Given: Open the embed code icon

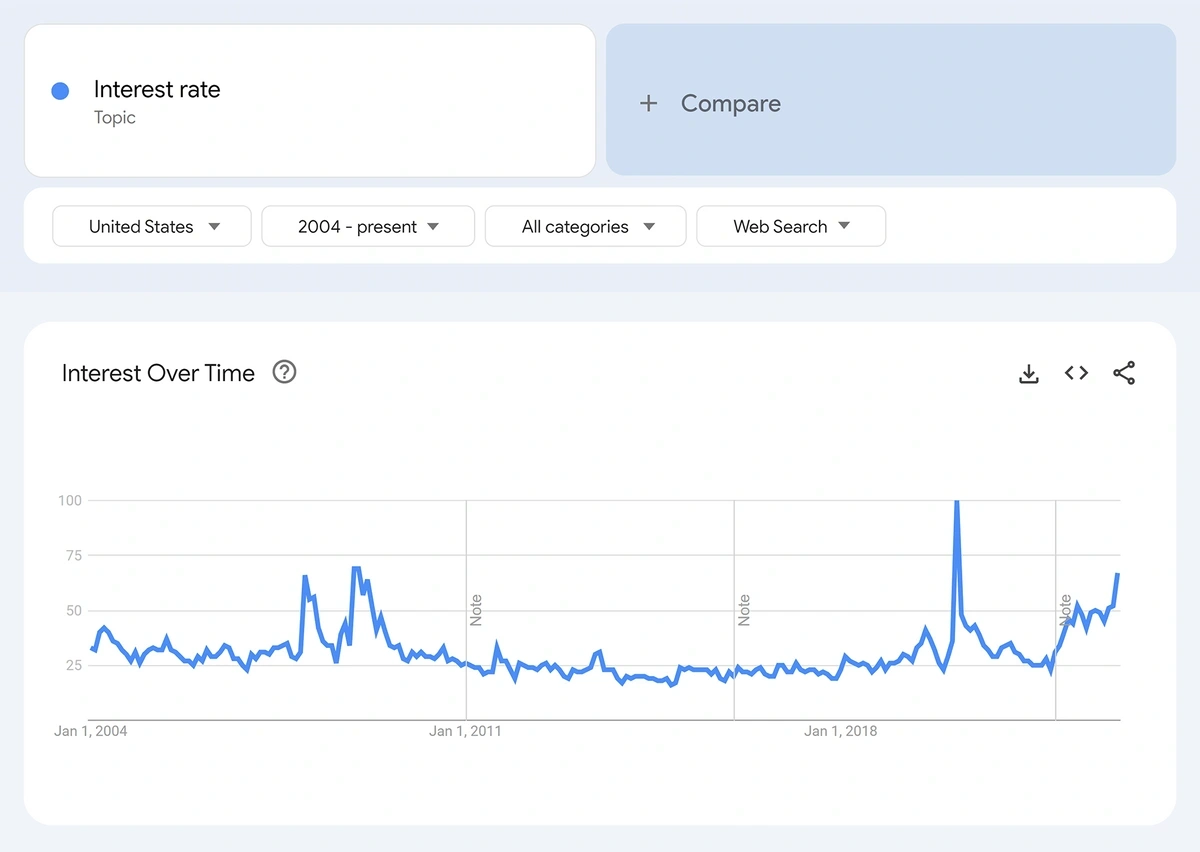Looking at the screenshot, I should click(1076, 373).
